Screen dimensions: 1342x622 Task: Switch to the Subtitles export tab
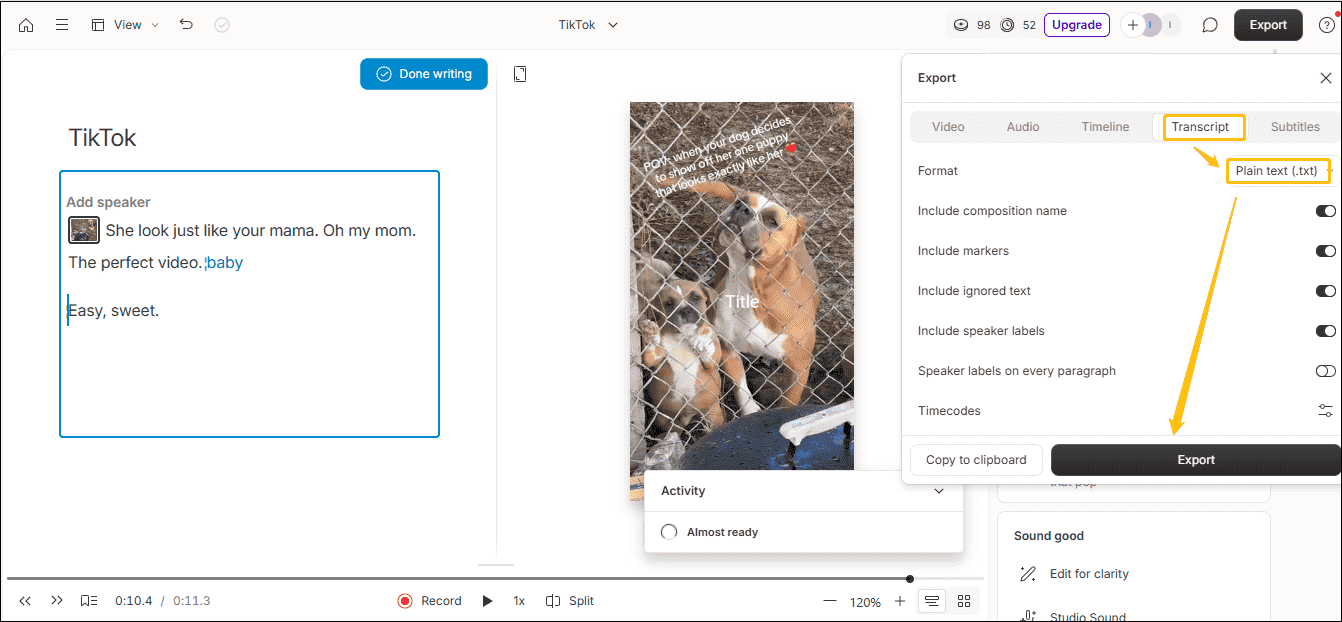(1295, 127)
